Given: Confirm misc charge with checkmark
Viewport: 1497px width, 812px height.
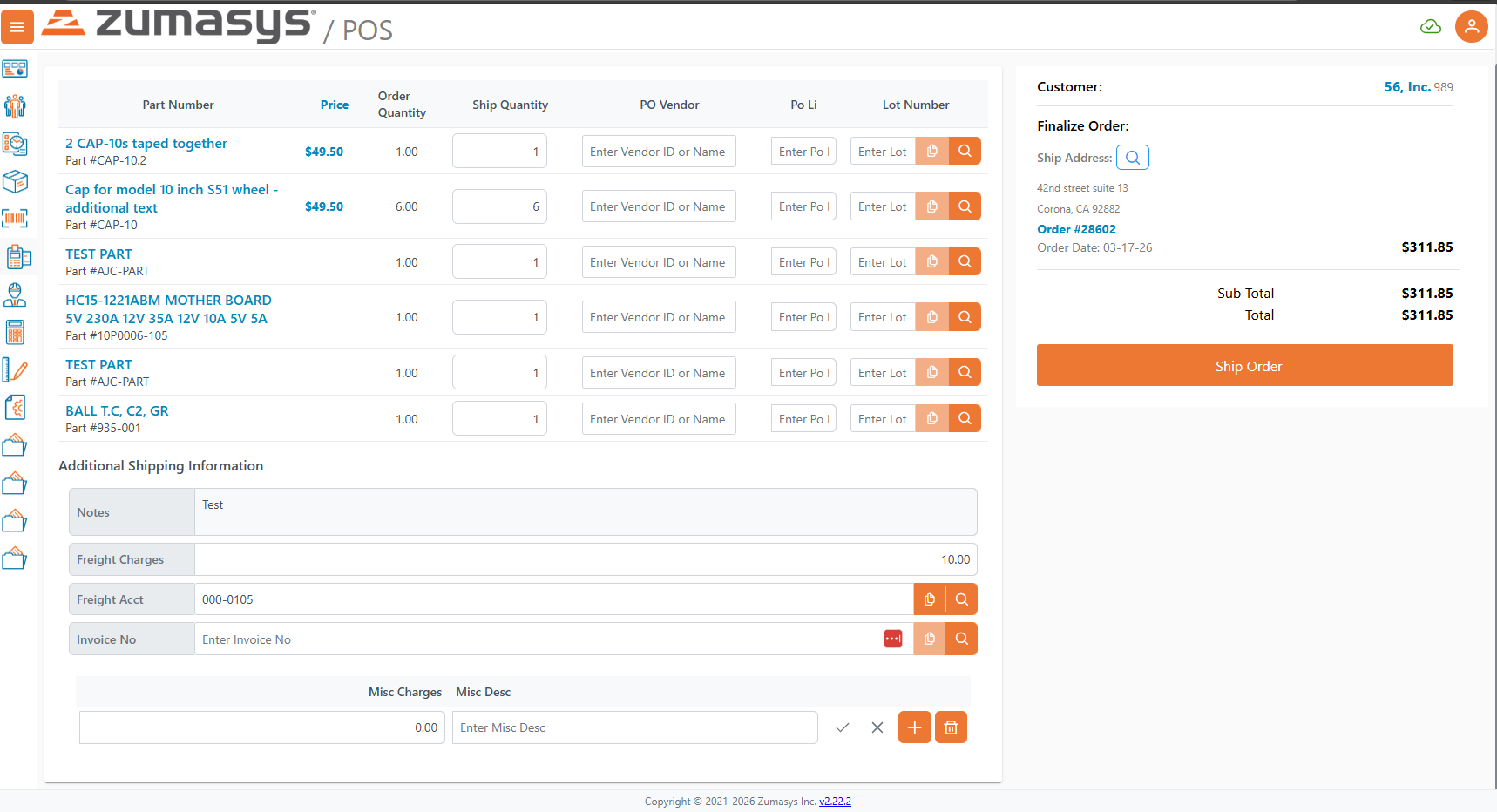Looking at the screenshot, I should click(843, 727).
